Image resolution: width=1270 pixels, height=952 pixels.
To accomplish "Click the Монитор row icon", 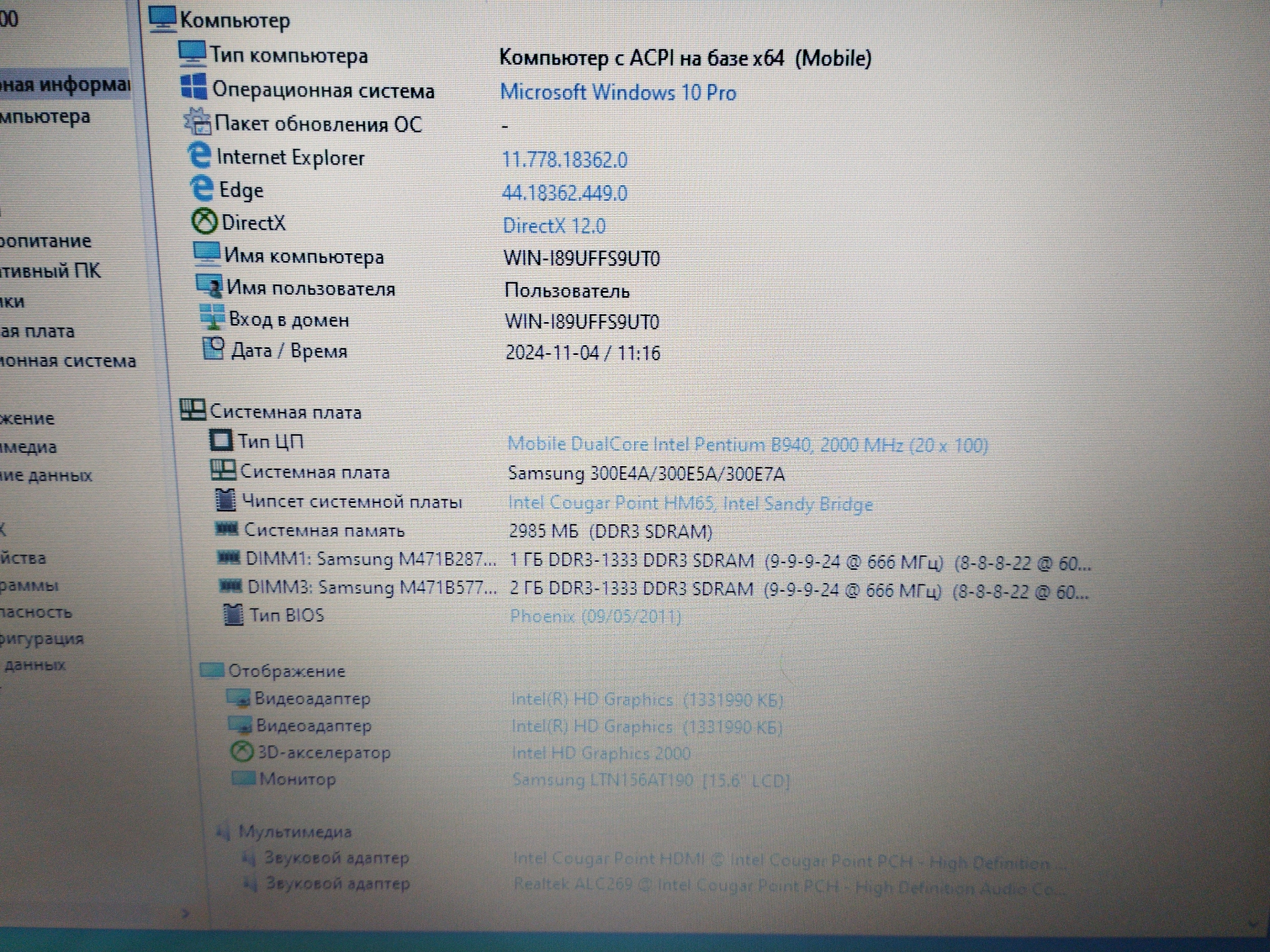I will click(243, 778).
